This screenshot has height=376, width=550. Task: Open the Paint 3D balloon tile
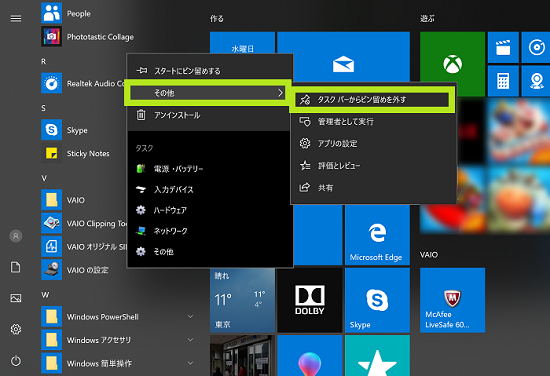[310, 356]
